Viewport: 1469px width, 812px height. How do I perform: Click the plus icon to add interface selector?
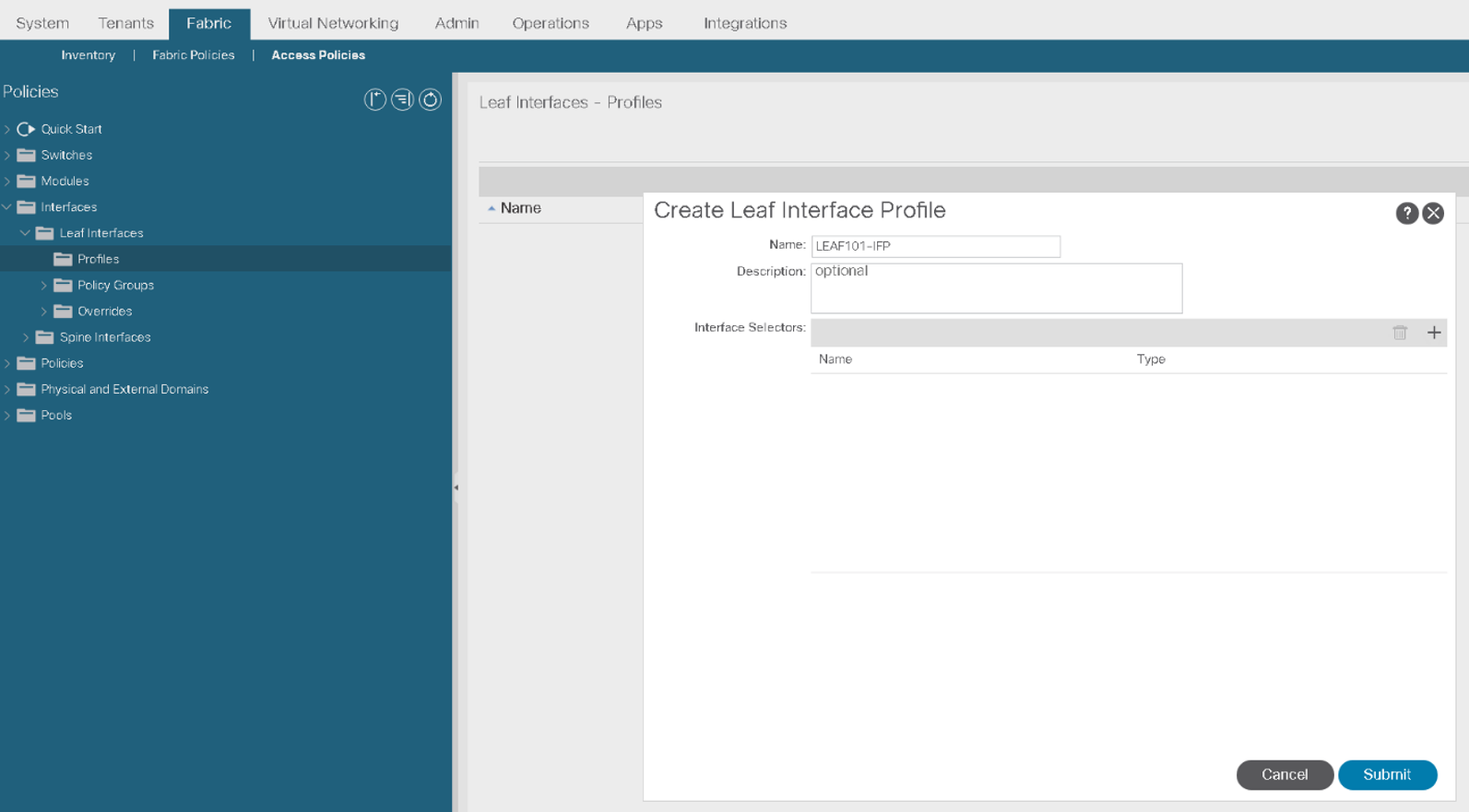[x=1433, y=333]
